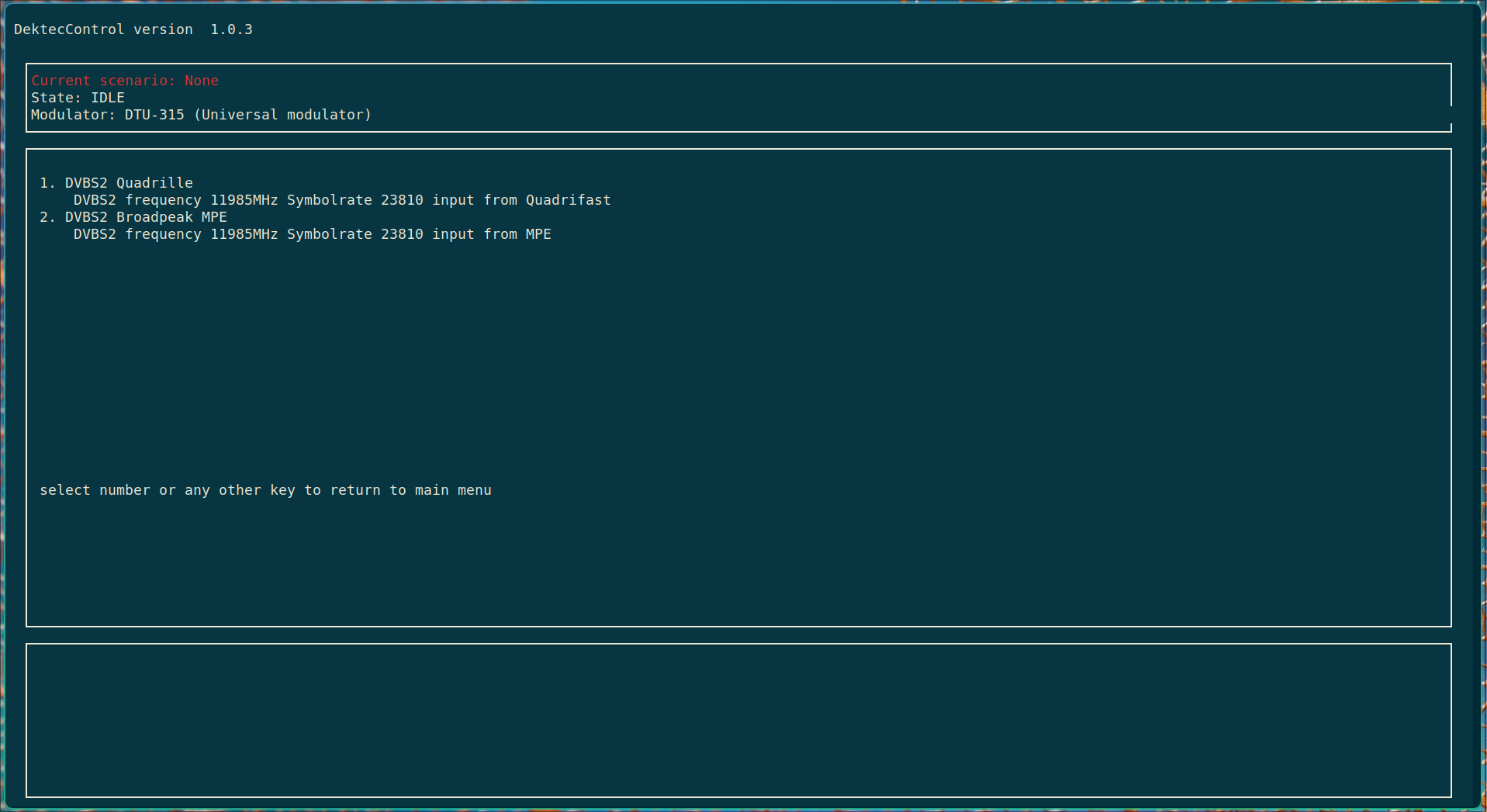
Task: Click the DektecControl version 1.0.3 title
Action: click(133, 29)
